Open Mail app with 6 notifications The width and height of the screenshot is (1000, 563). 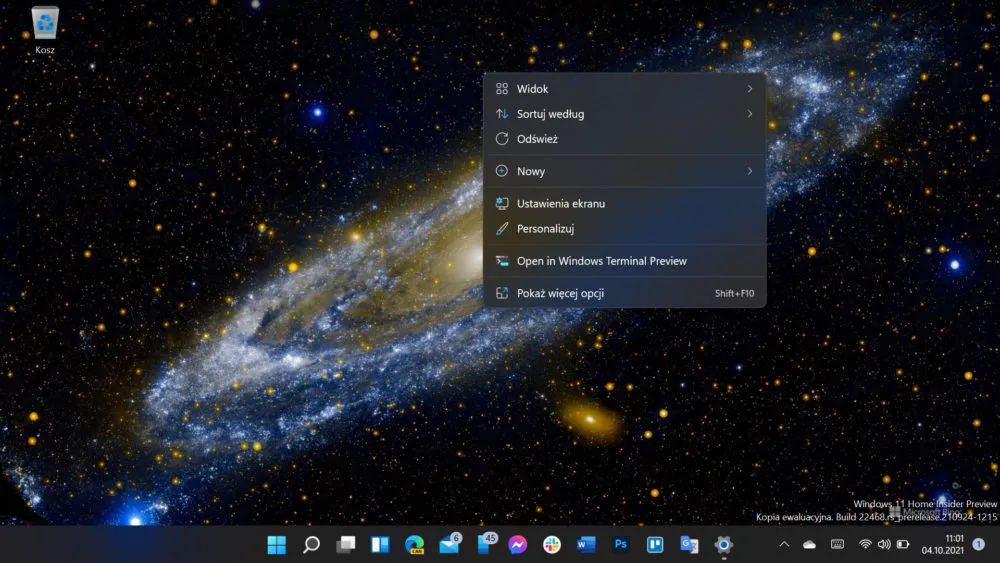(450, 543)
